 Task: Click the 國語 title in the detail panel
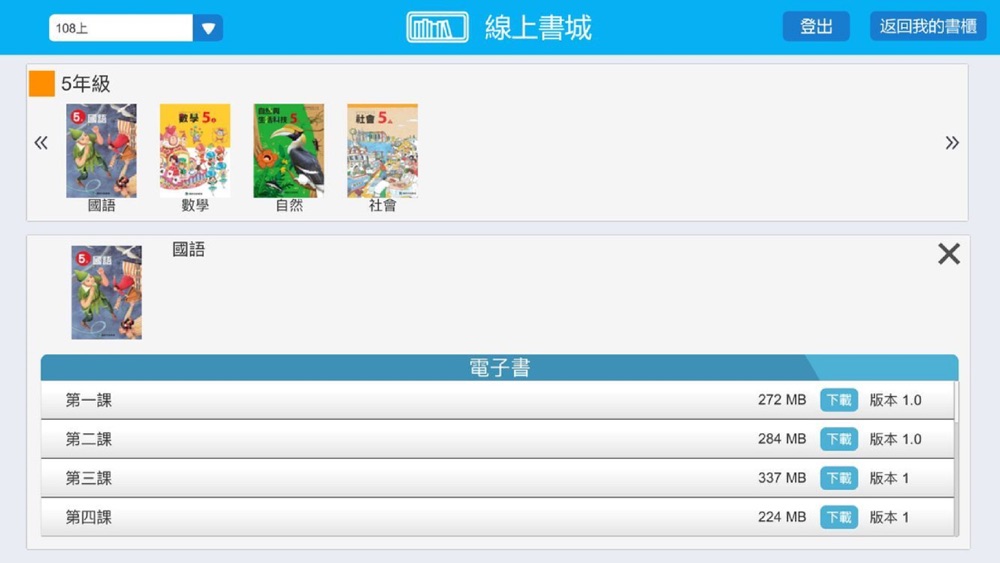click(189, 249)
